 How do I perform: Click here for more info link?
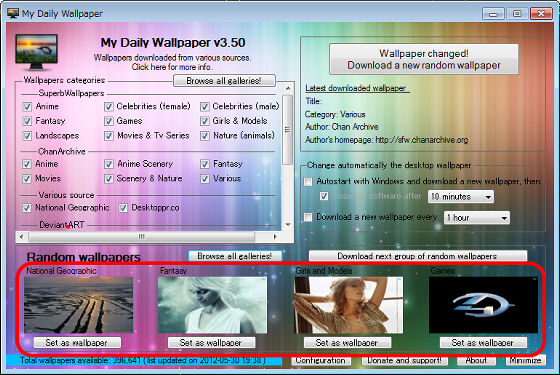pyautogui.click(x=172, y=67)
